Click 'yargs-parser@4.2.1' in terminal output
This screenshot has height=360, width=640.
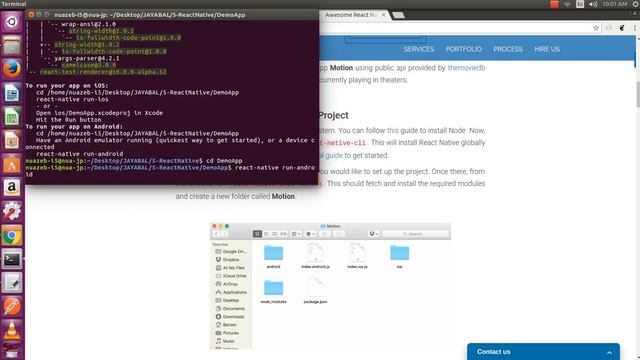click(x=87, y=58)
